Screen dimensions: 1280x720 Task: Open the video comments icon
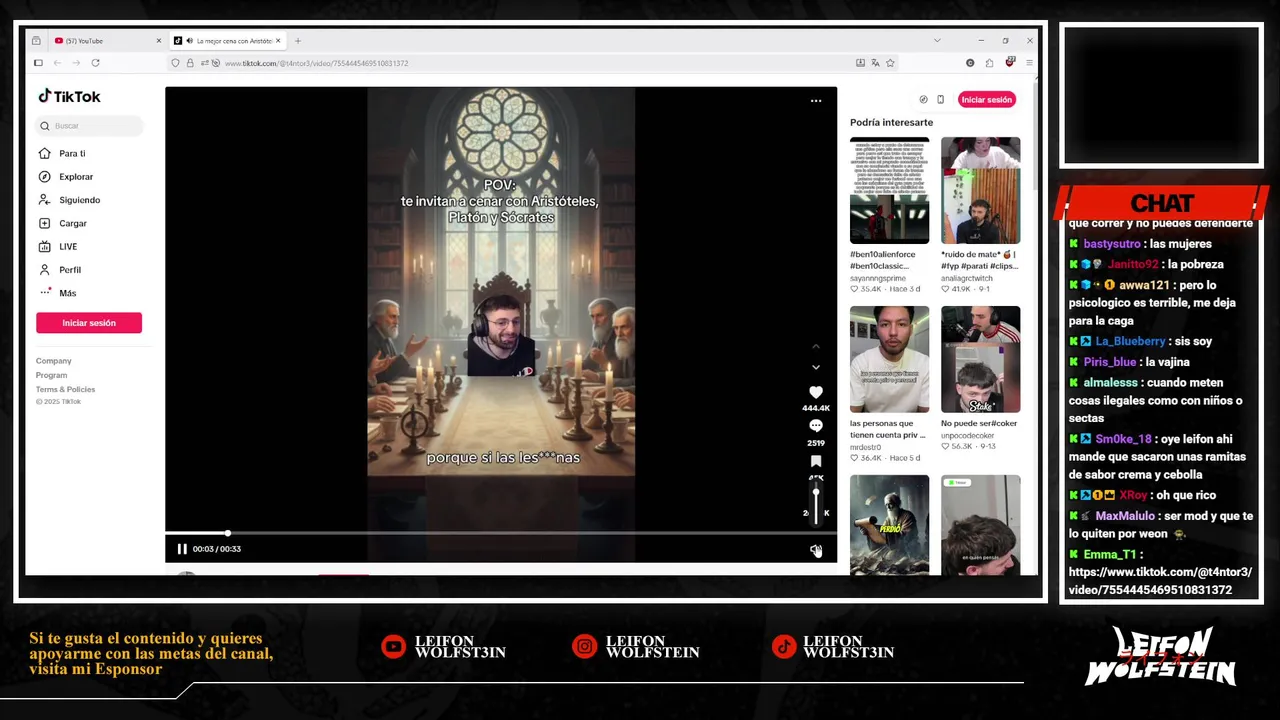click(816, 427)
